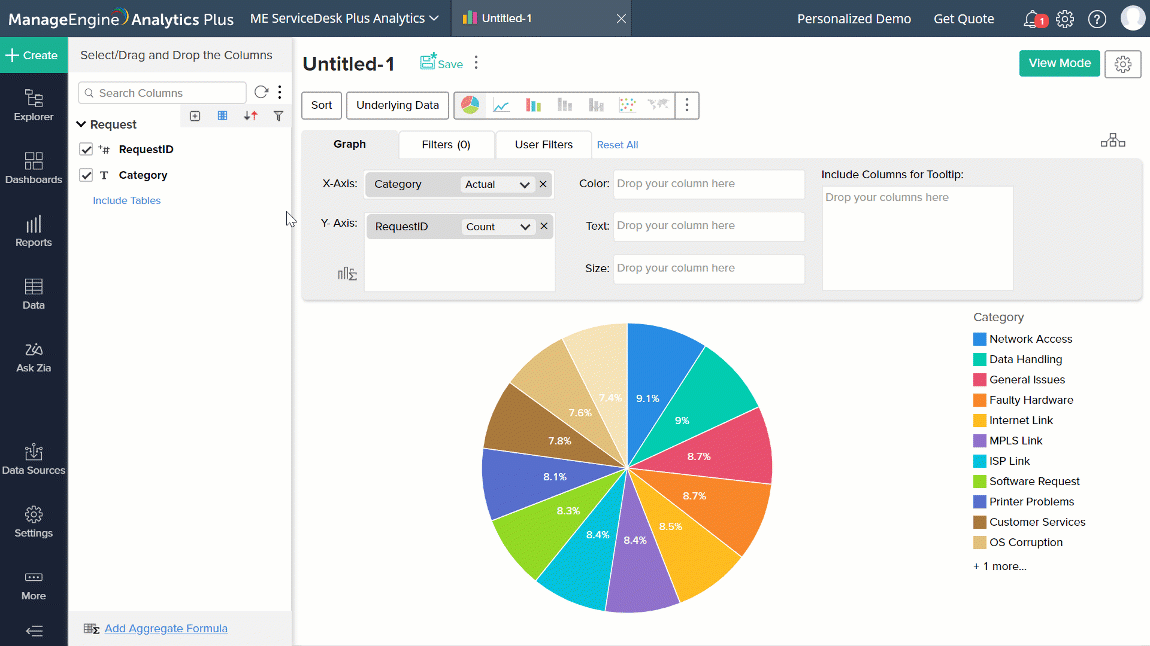Open the Data section
The image size is (1150, 646).
pyautogui.click(x=34, y=294)
